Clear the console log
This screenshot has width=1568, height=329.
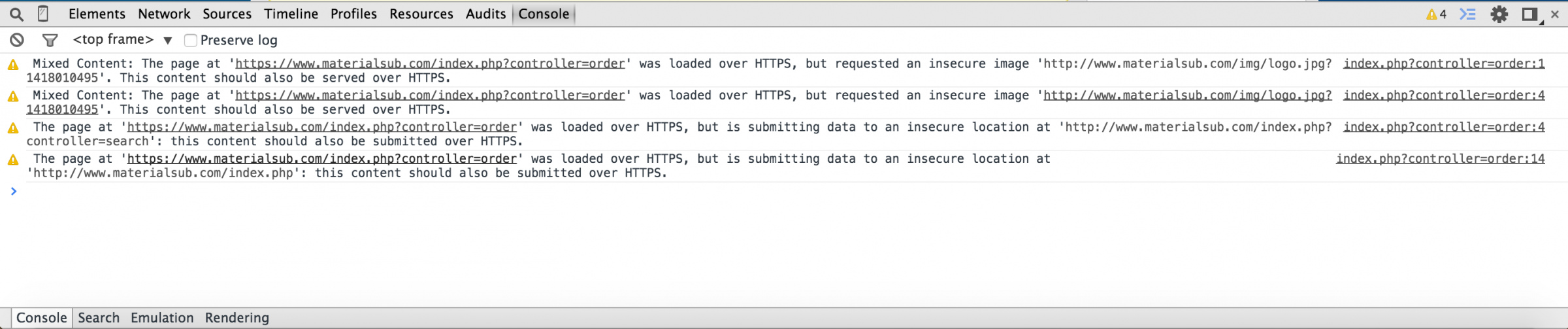(x=17, y=40)
